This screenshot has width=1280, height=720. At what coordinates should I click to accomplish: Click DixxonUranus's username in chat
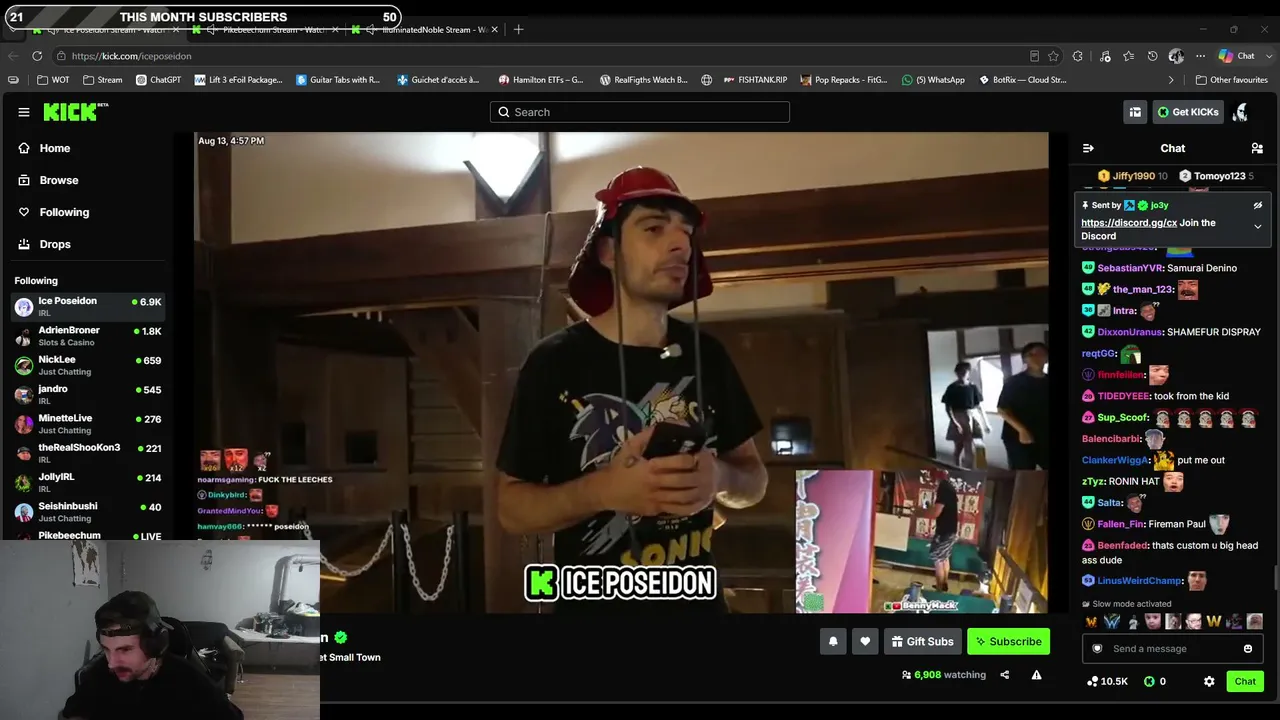pos(1131,332)
